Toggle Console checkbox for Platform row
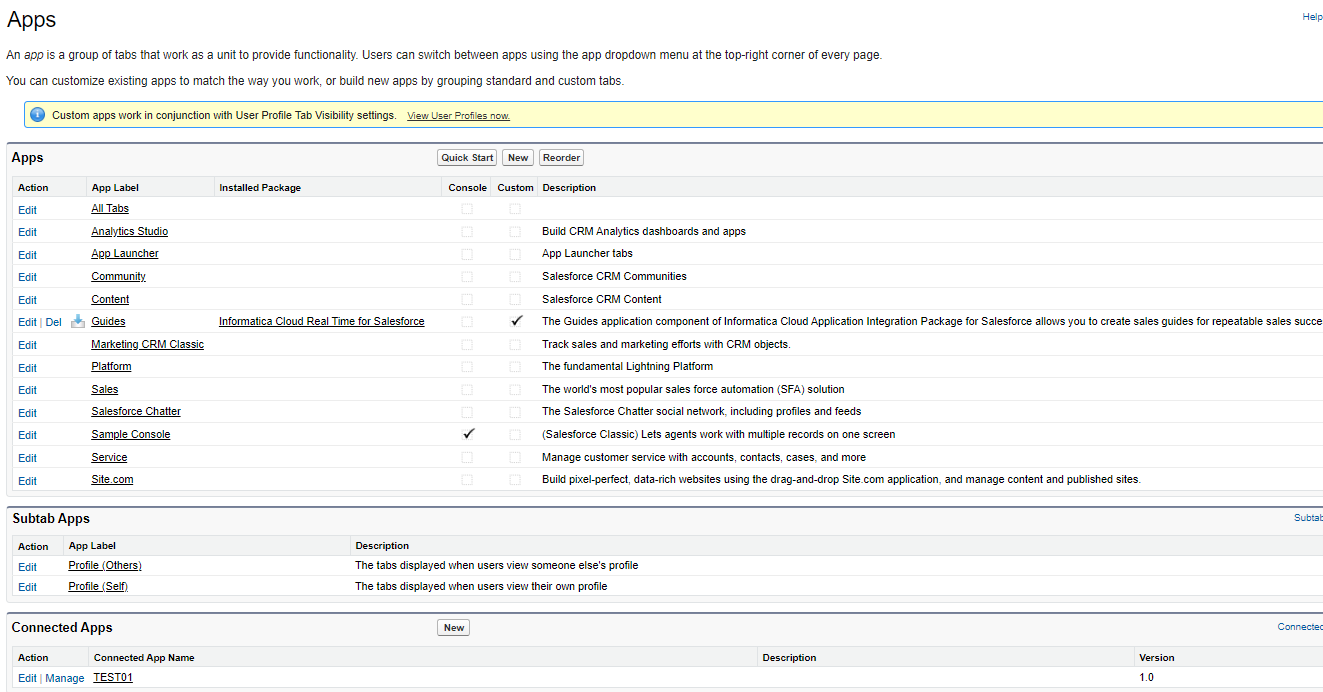 click(467, 367)
